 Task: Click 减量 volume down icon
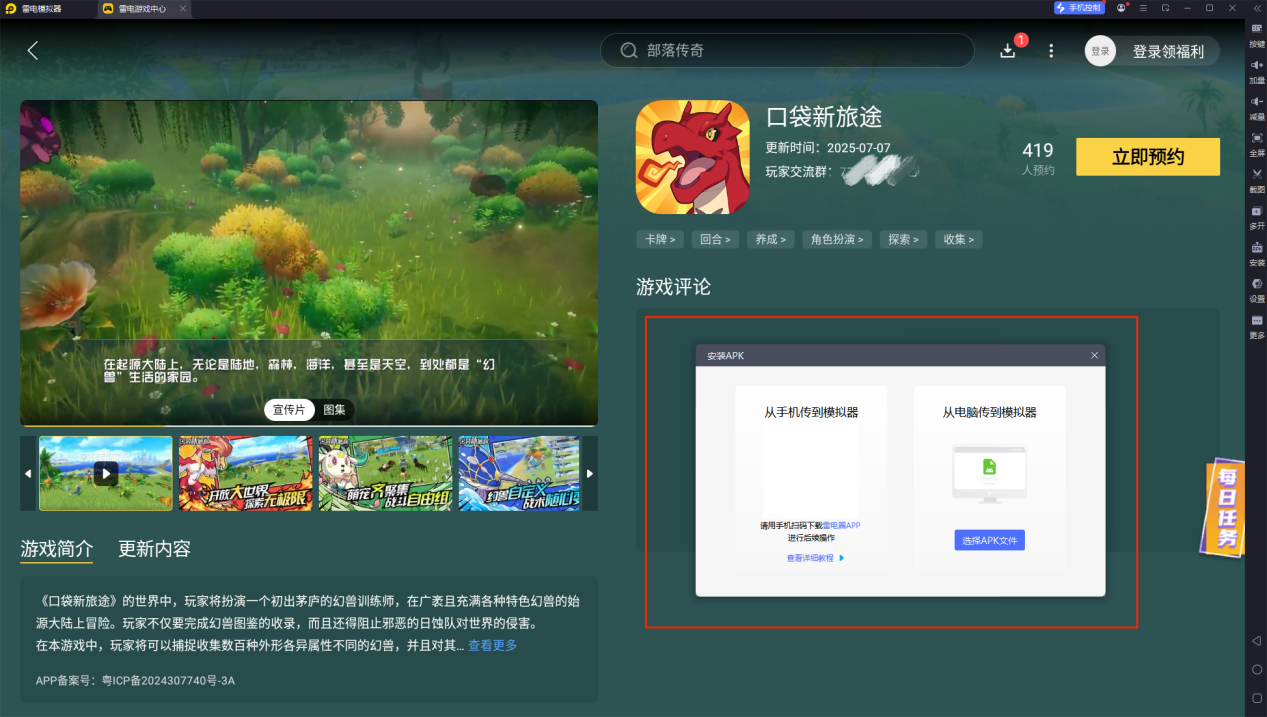(x=1257, y=106)
